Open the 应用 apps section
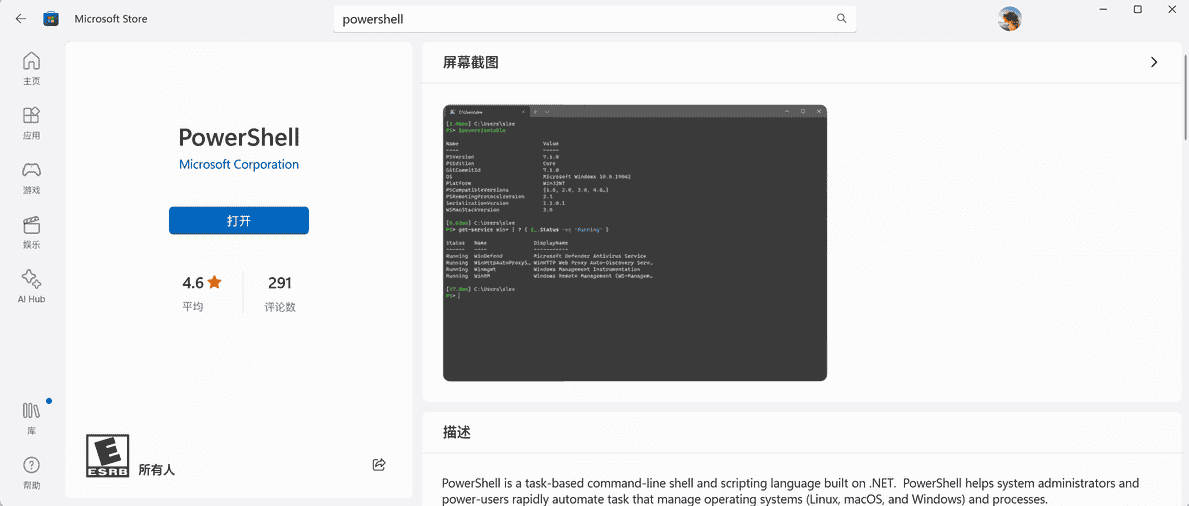This screenshot has height=506, width=1189. 32,122
